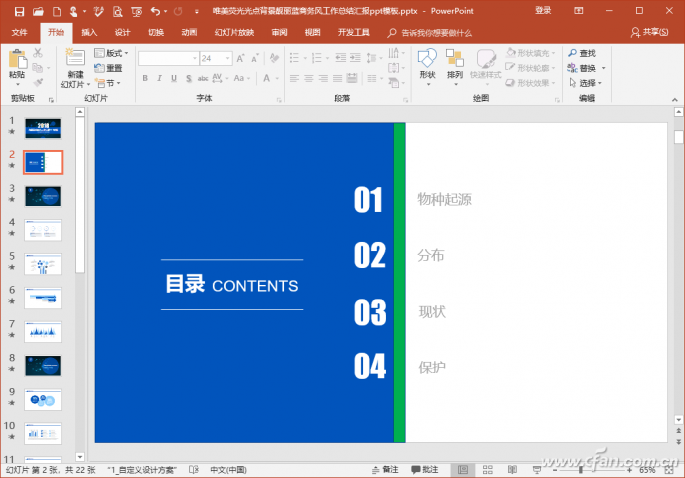Click the New document icon in quick access toolbar
The width and height of the screenshot is (685, 478).
(x=57, y=11)
